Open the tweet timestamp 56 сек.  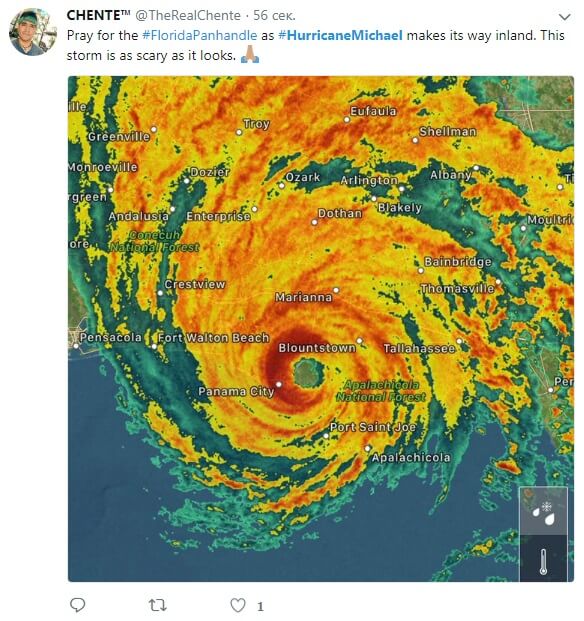pos(274,15)
